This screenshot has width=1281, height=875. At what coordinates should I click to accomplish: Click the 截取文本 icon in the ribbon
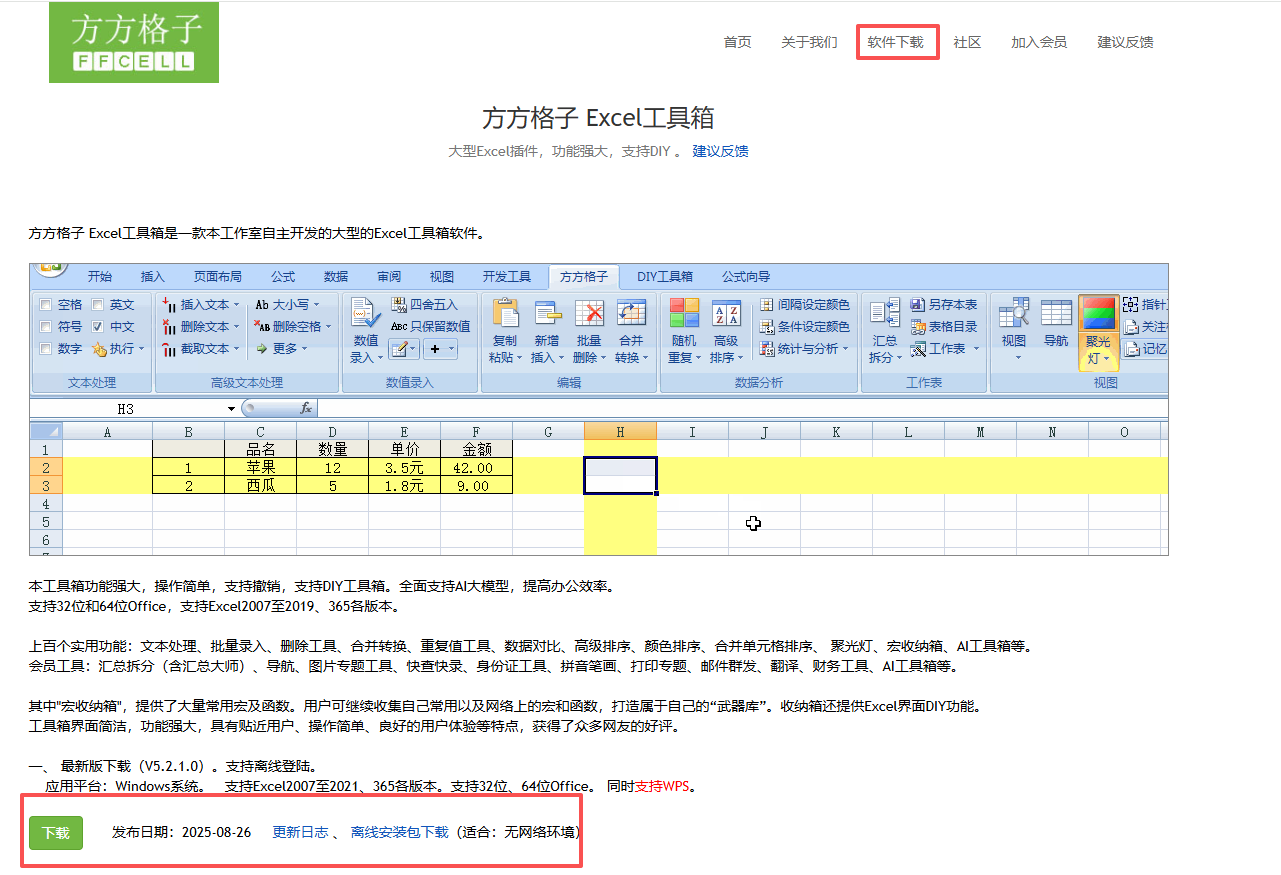tap(169, 348)
